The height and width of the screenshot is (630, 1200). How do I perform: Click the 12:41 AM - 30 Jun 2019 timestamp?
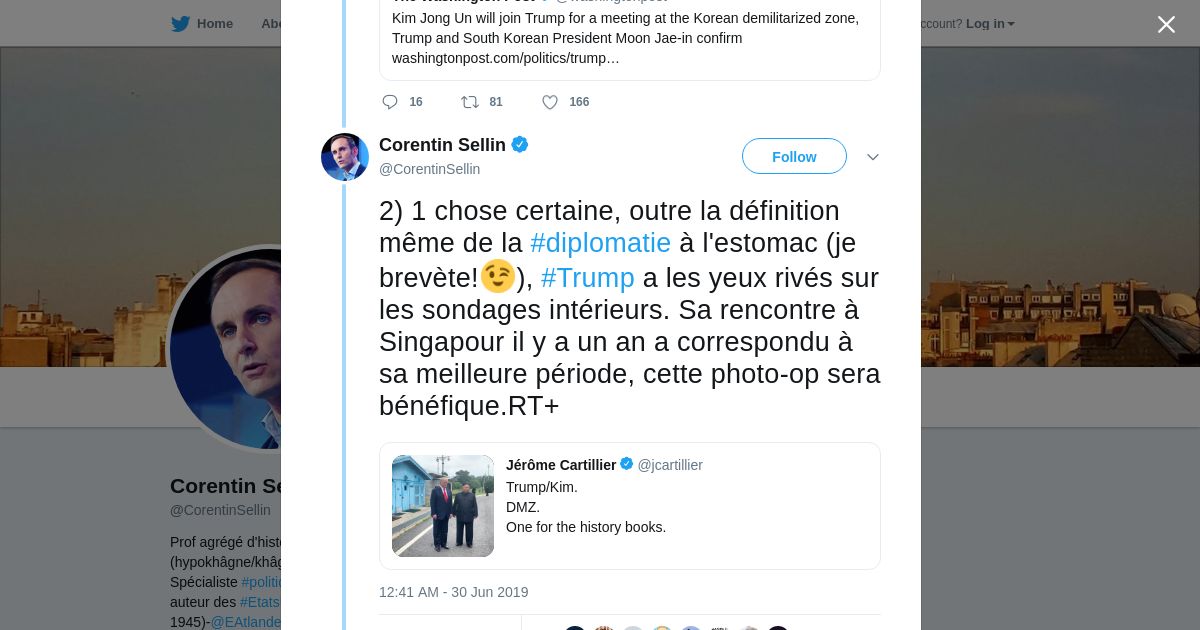point(453,592)
